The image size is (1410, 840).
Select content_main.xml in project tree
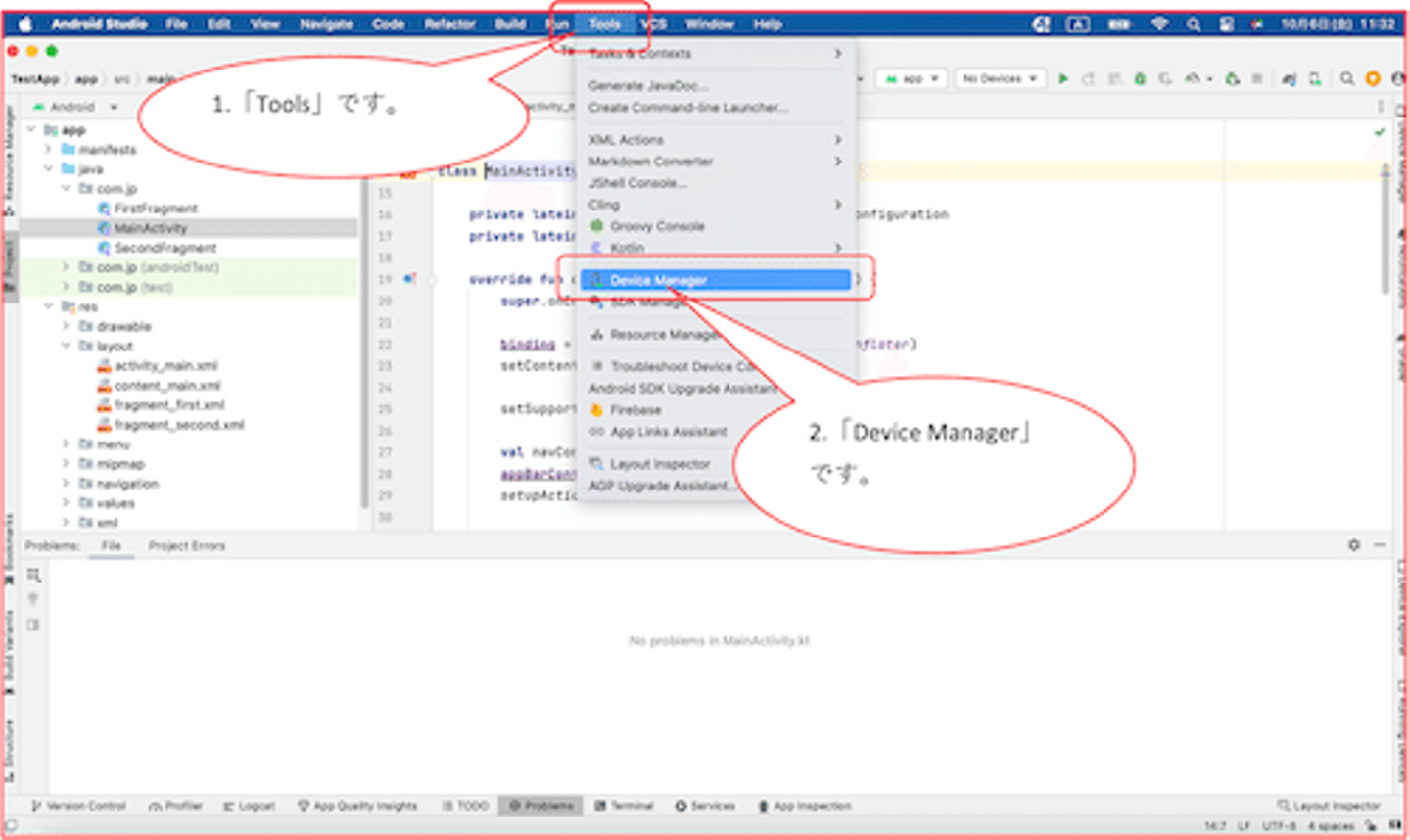click(x=166, y=386)
